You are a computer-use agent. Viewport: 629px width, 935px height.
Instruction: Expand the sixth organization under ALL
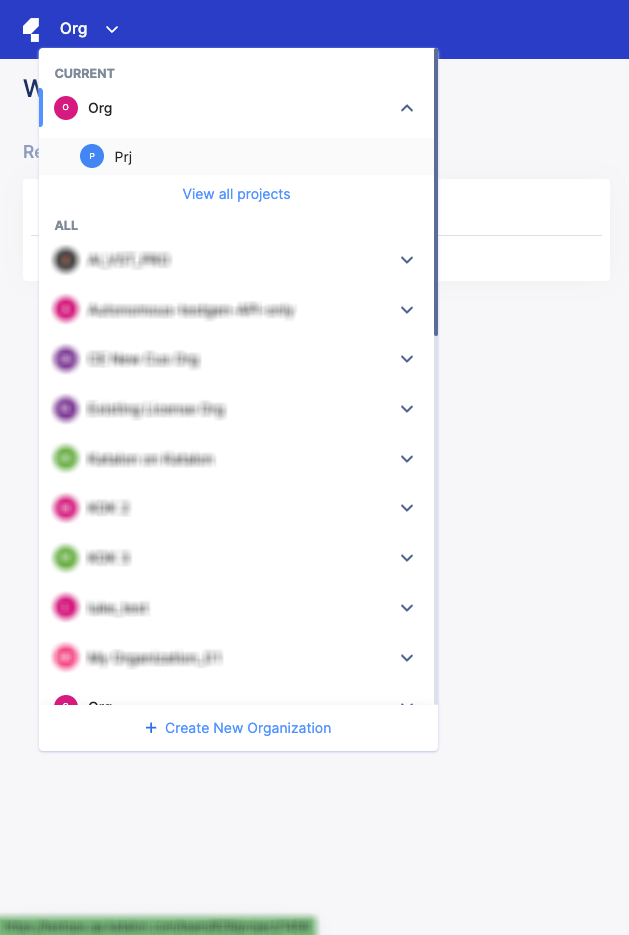406,508
